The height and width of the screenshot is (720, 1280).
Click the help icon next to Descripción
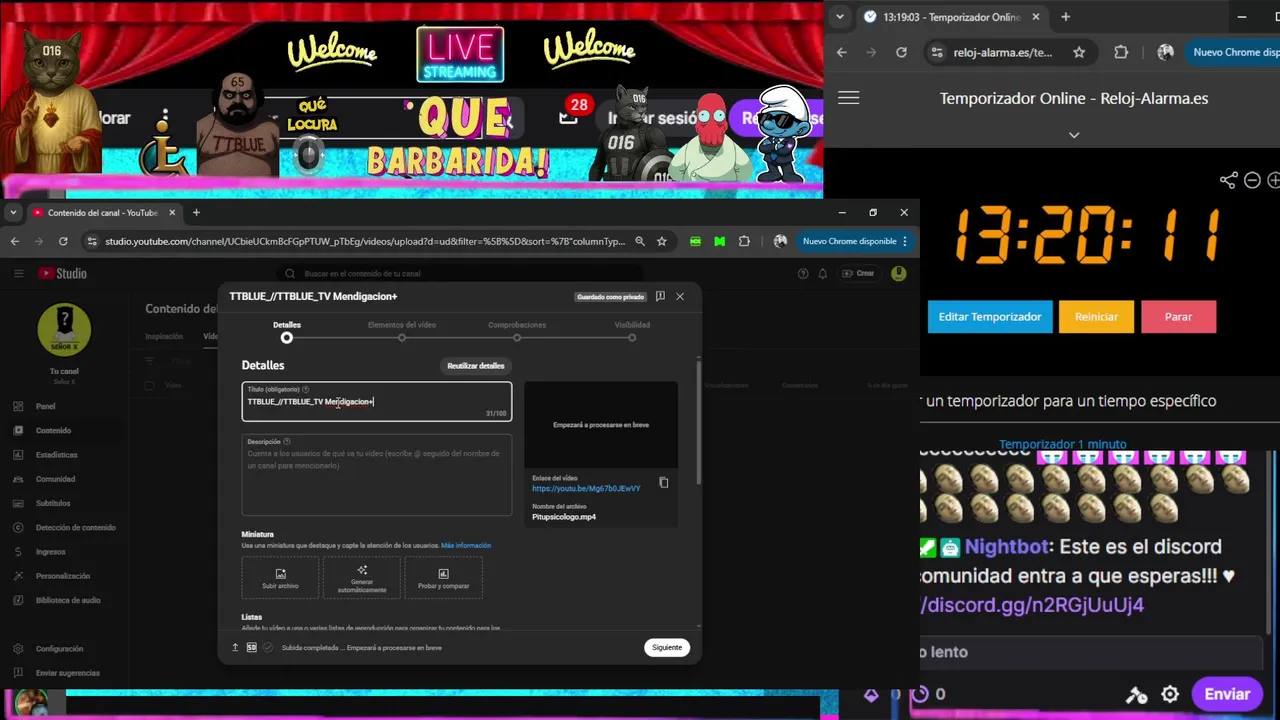[x=286, y=441]
